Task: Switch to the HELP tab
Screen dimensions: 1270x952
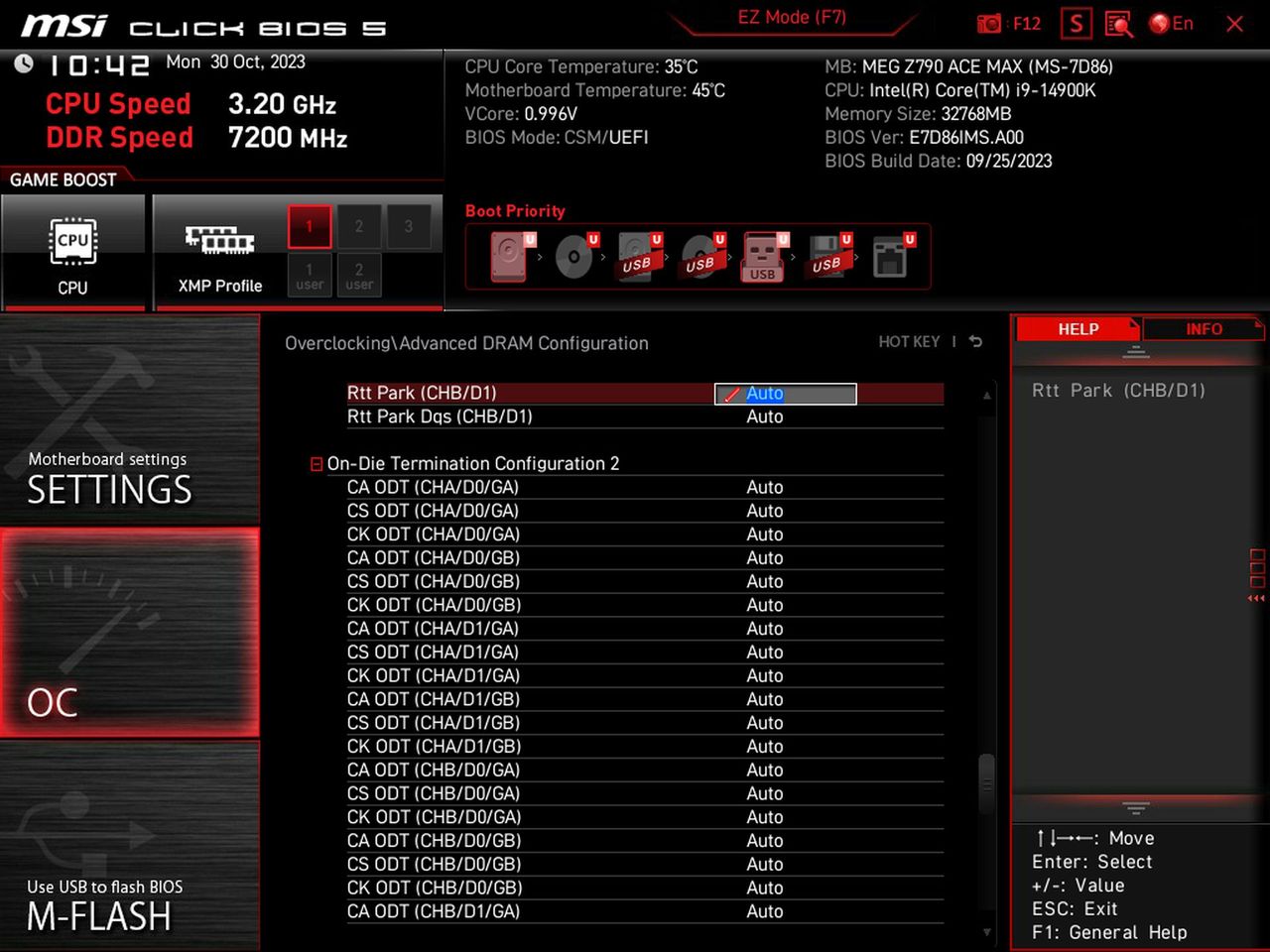Action: [x=1078, y=329]
